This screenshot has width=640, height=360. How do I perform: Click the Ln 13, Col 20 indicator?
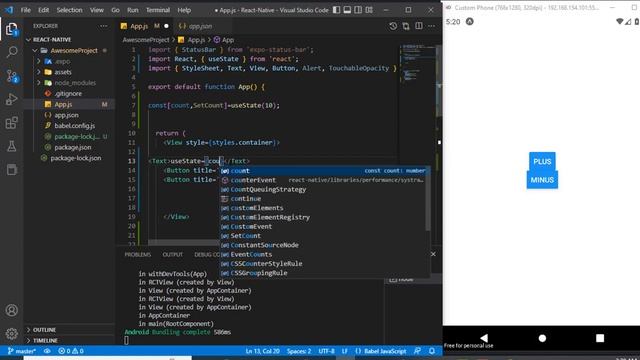(x=262, y=351)
